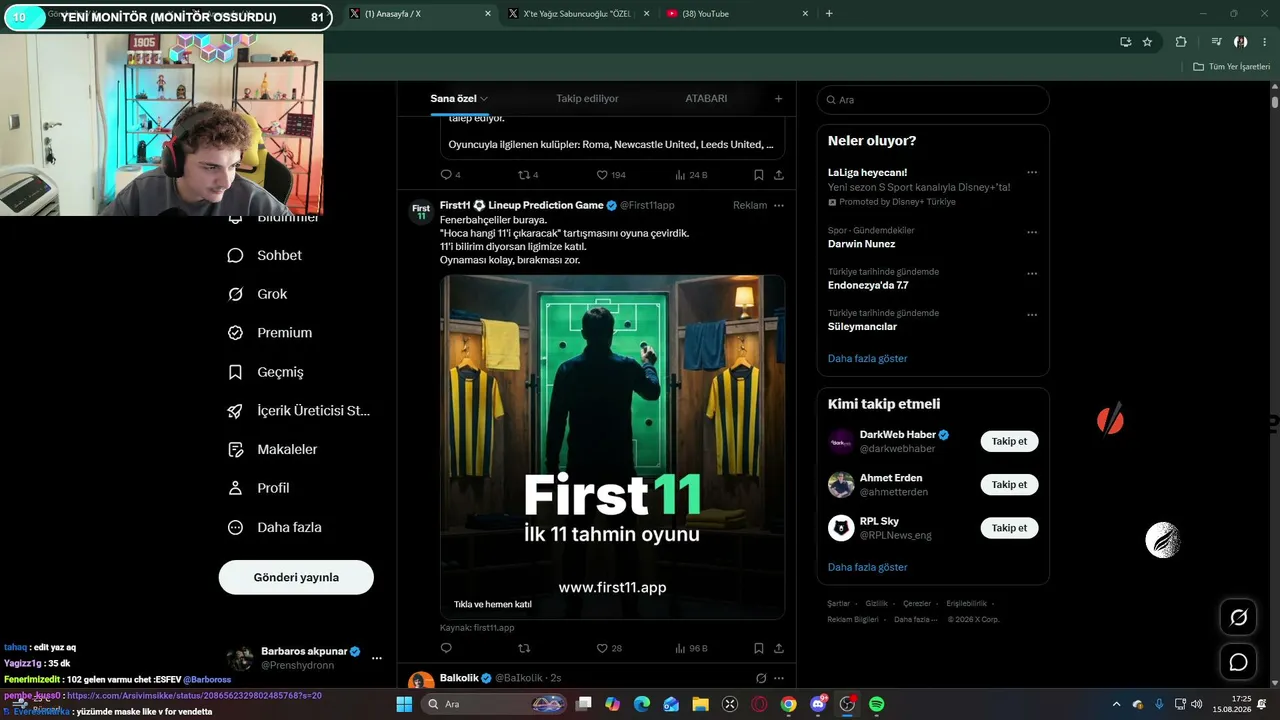
Task: Open Grok actions on Balkolik post
Action: pyautogui.click(x=761, y=678)
